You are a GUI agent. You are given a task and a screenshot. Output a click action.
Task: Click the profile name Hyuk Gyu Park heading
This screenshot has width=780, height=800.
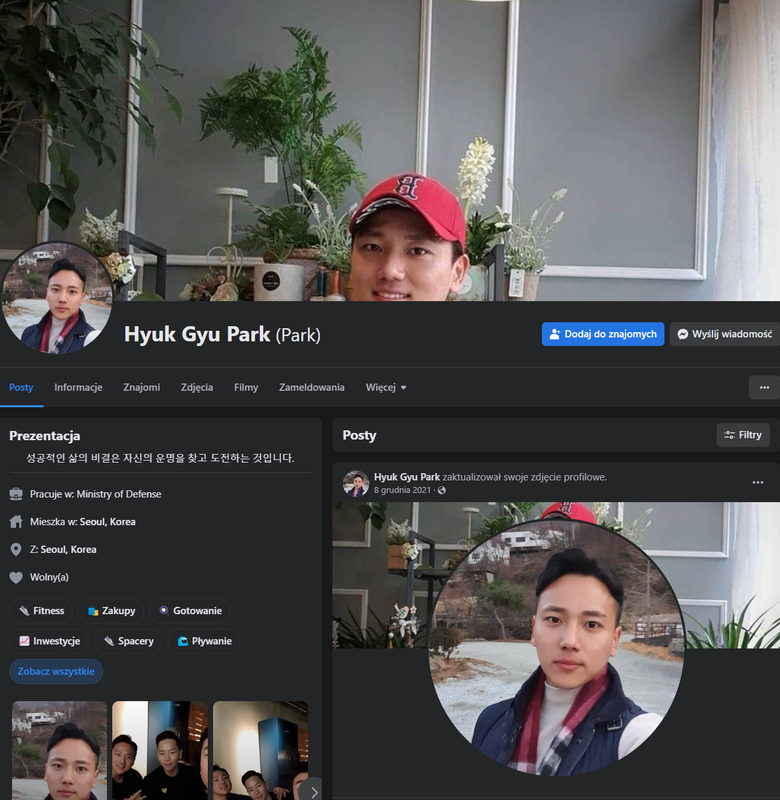pos(197,334)
